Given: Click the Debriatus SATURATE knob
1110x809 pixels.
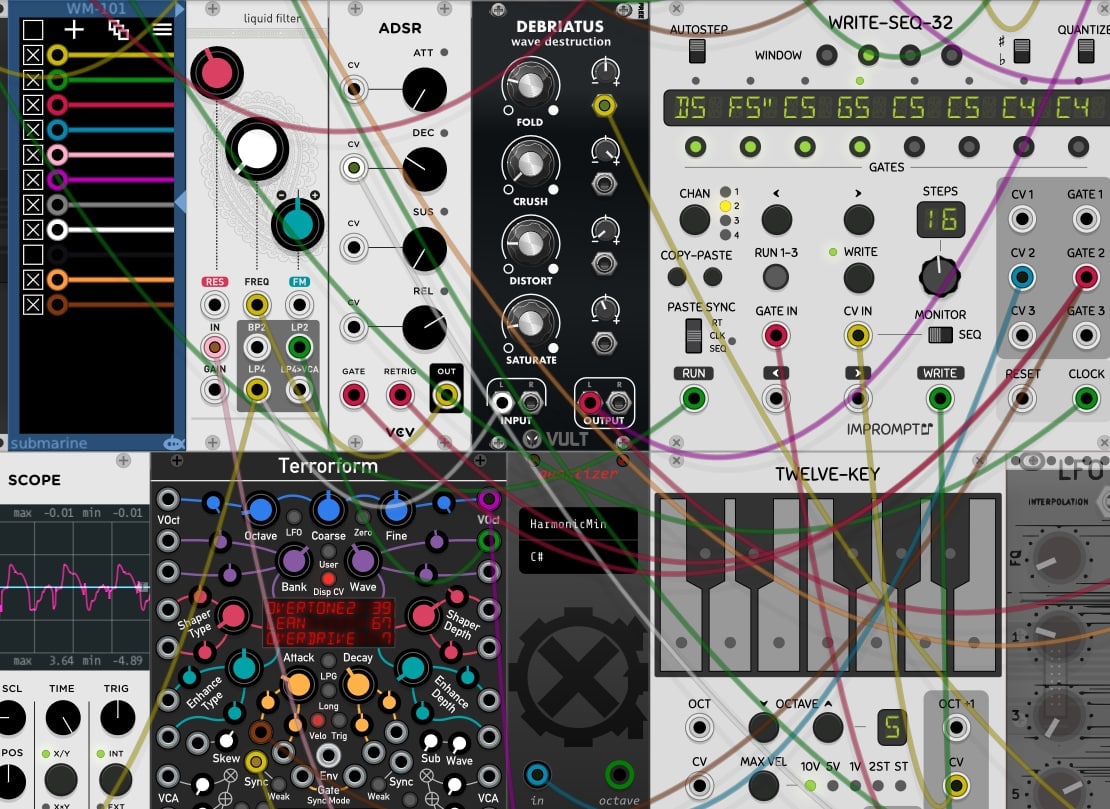Looking at the screenshot, I should [530, 324].
